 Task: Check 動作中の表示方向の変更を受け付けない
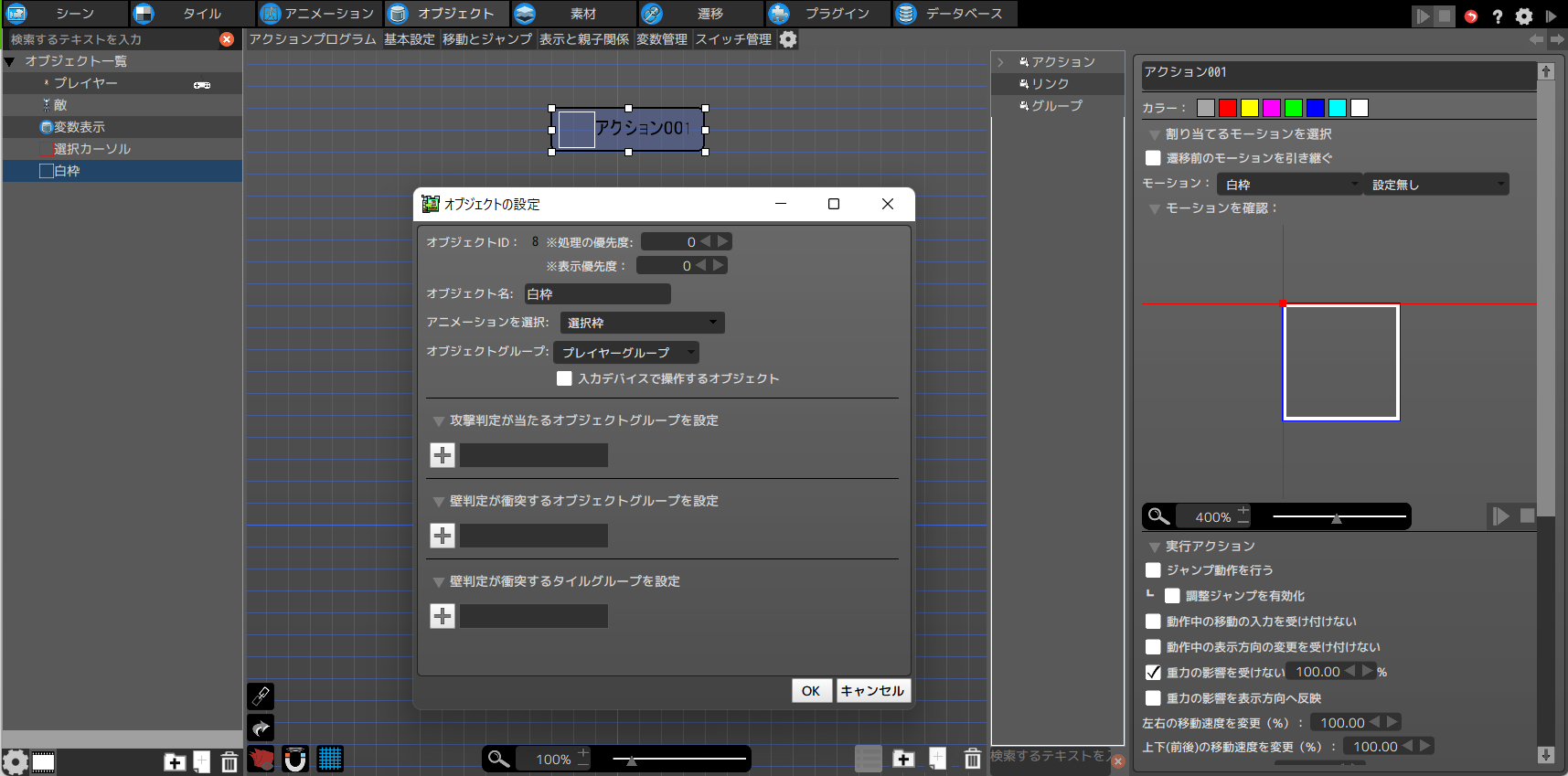[1153, 647]
